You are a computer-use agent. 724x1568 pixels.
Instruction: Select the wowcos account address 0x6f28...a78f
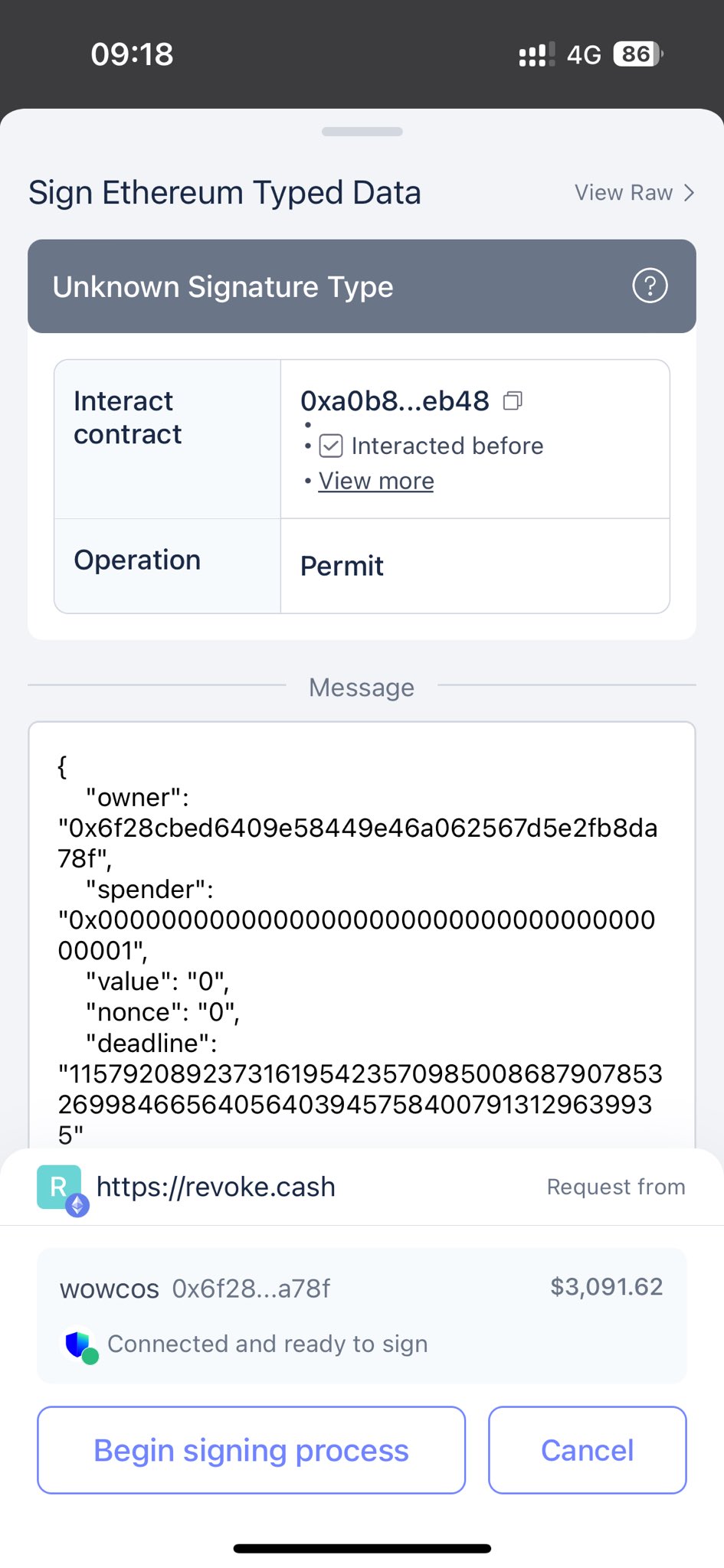pos(251,1289)
